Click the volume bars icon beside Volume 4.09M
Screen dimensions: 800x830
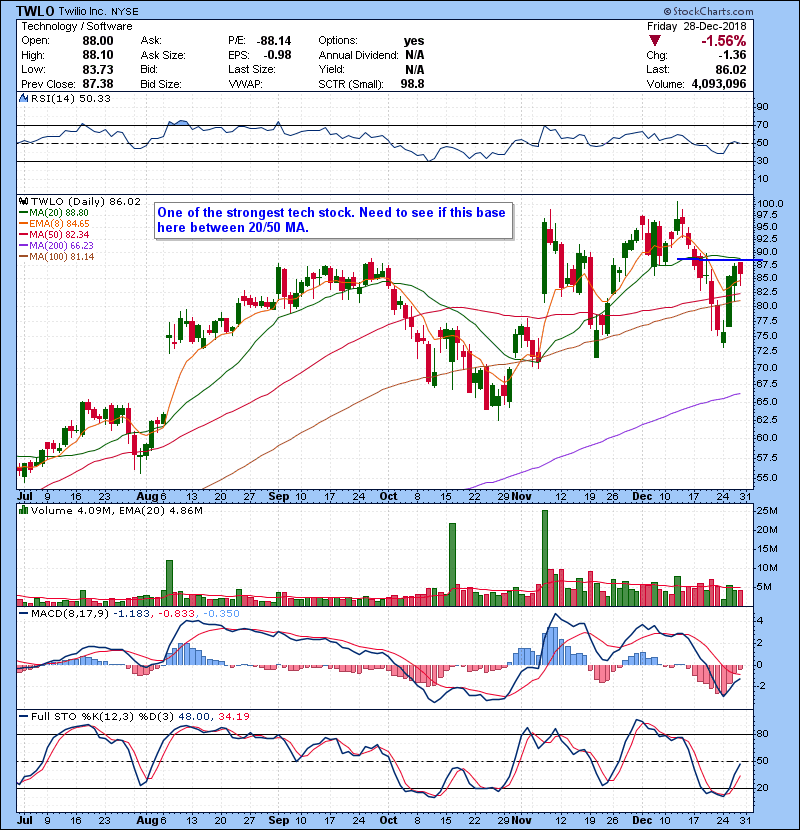click(24, 510)
